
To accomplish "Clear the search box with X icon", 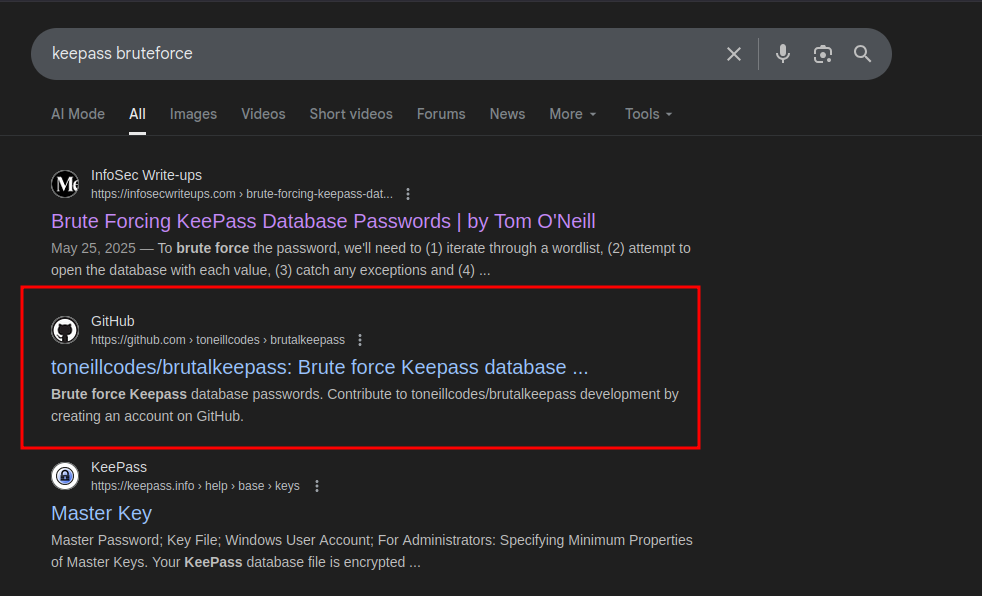I will (734, 54).
